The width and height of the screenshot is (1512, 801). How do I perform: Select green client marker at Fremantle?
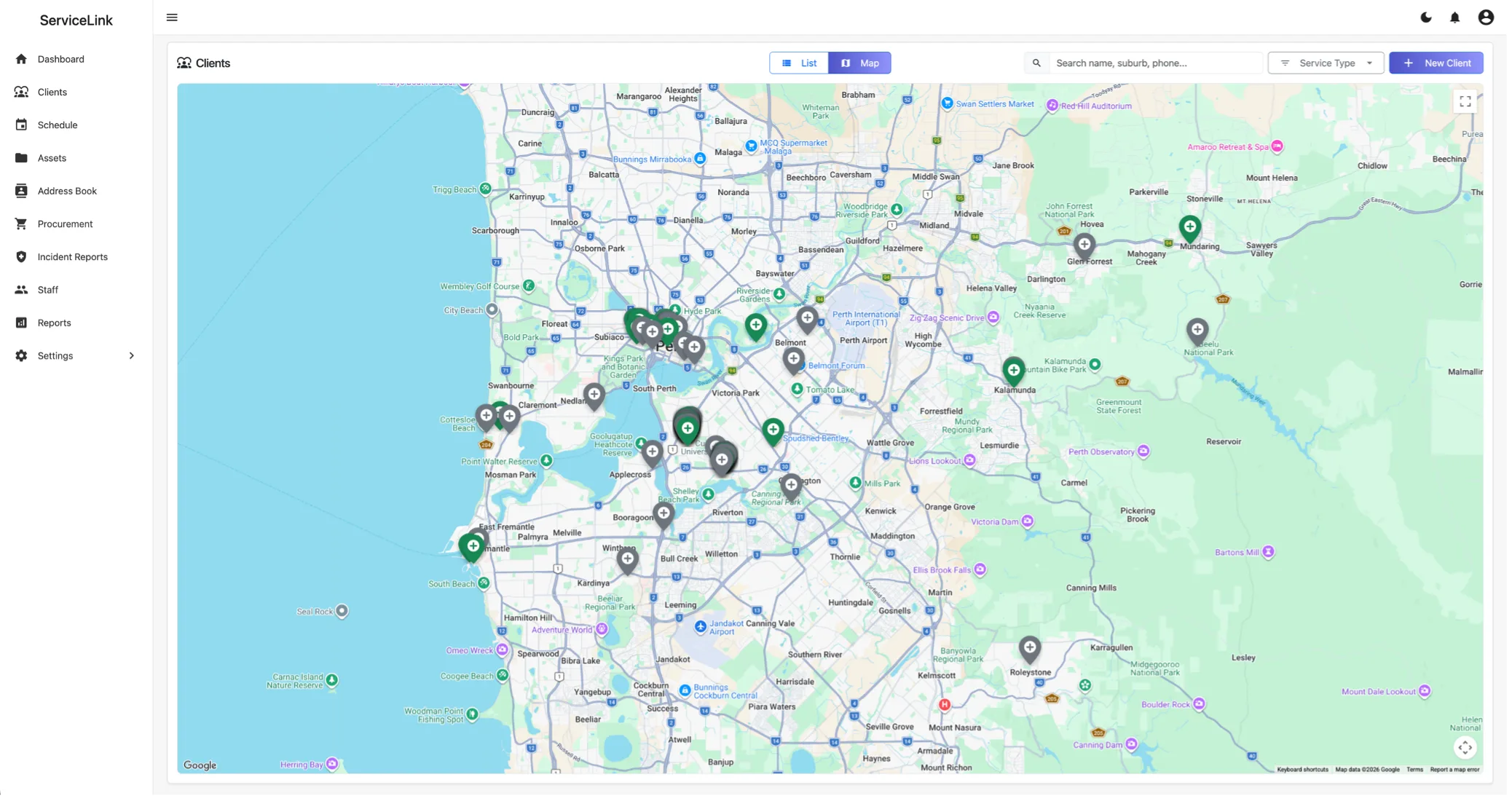pos(473,547)
